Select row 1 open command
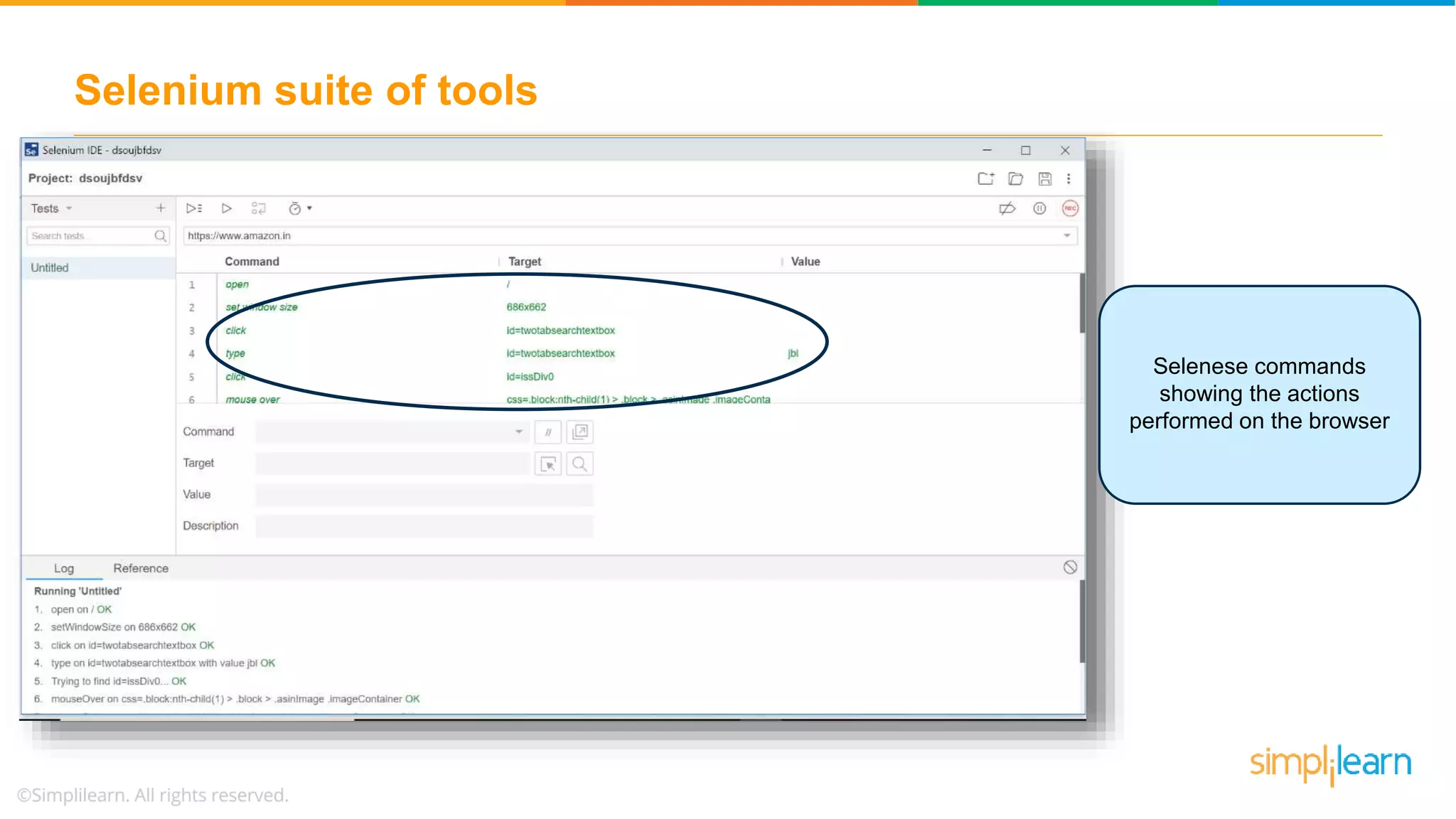Image resolution: width=1456 pixels, height=819 pixels. [x=628, y=284]
